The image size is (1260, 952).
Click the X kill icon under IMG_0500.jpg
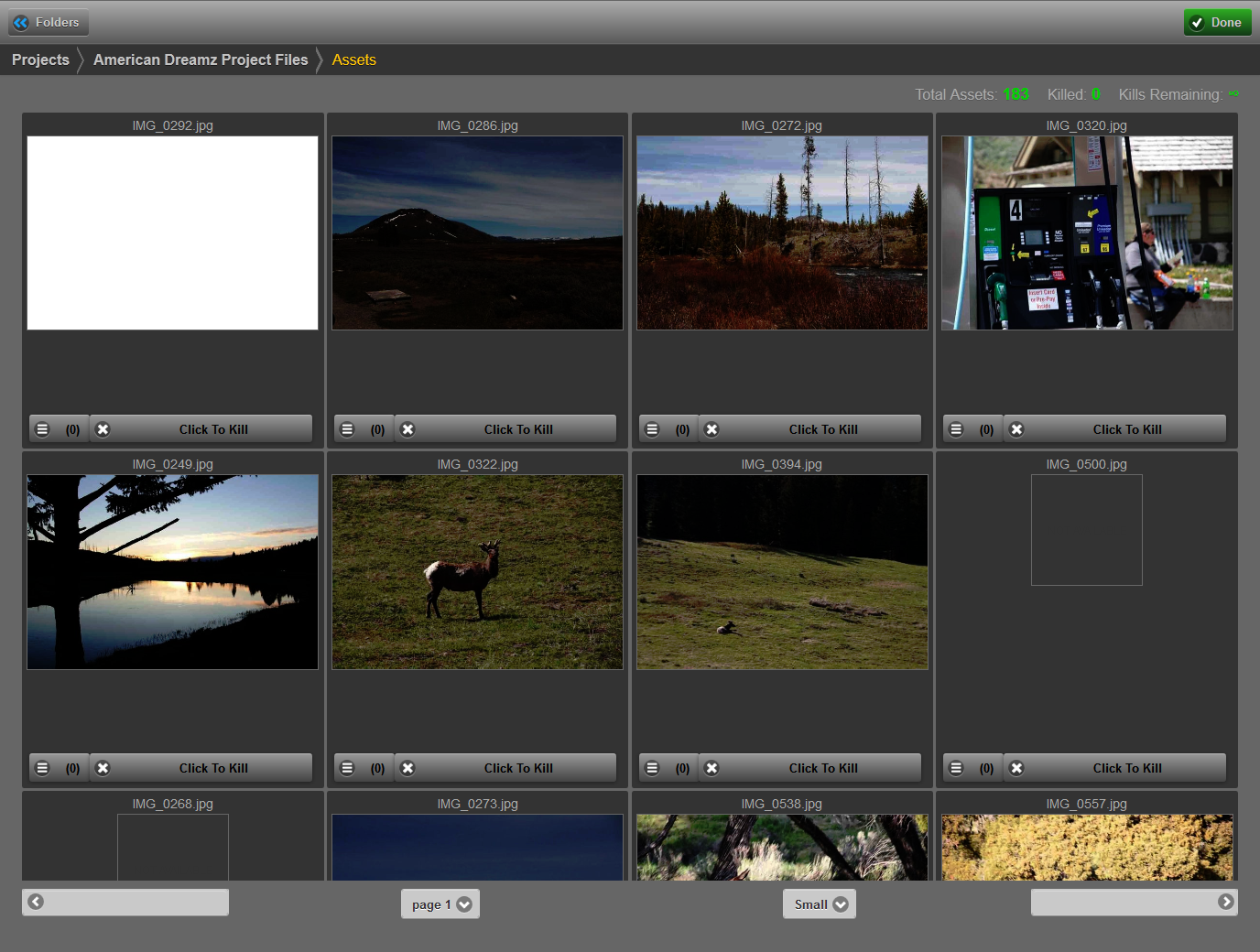(x=1016, y=768)
